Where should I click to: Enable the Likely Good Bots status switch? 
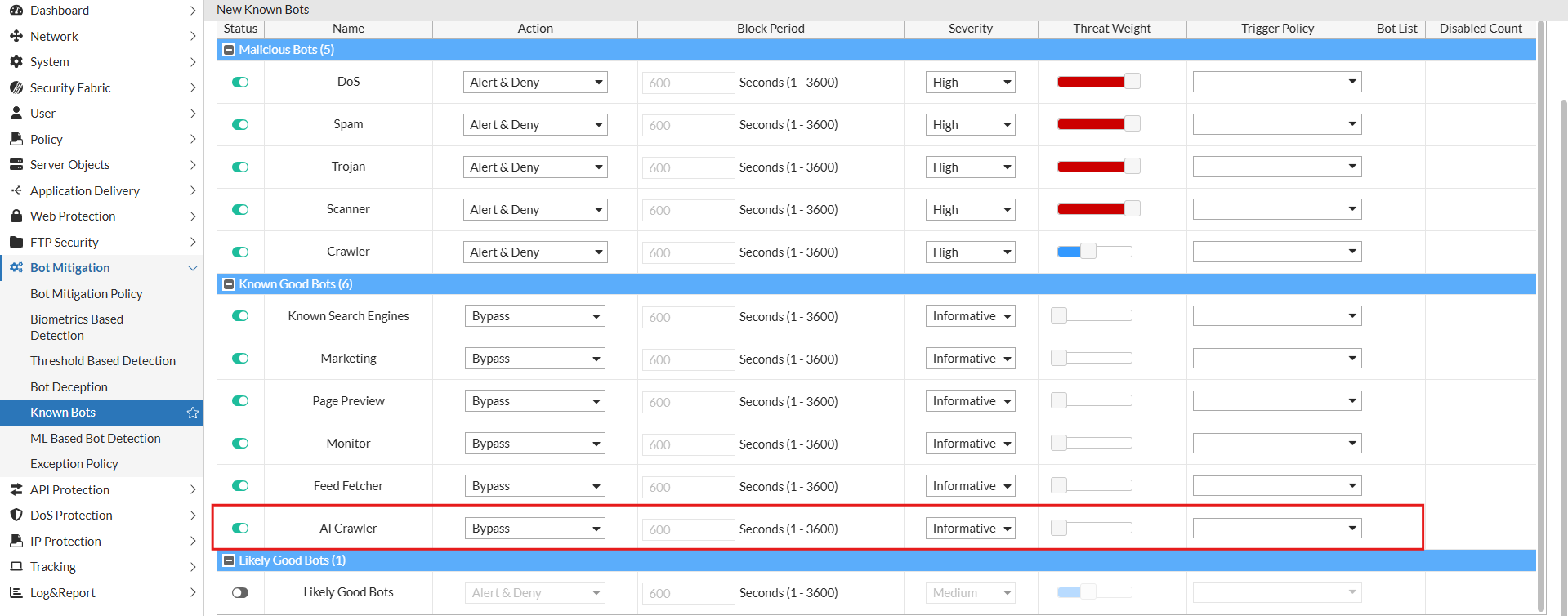[240, 592]
